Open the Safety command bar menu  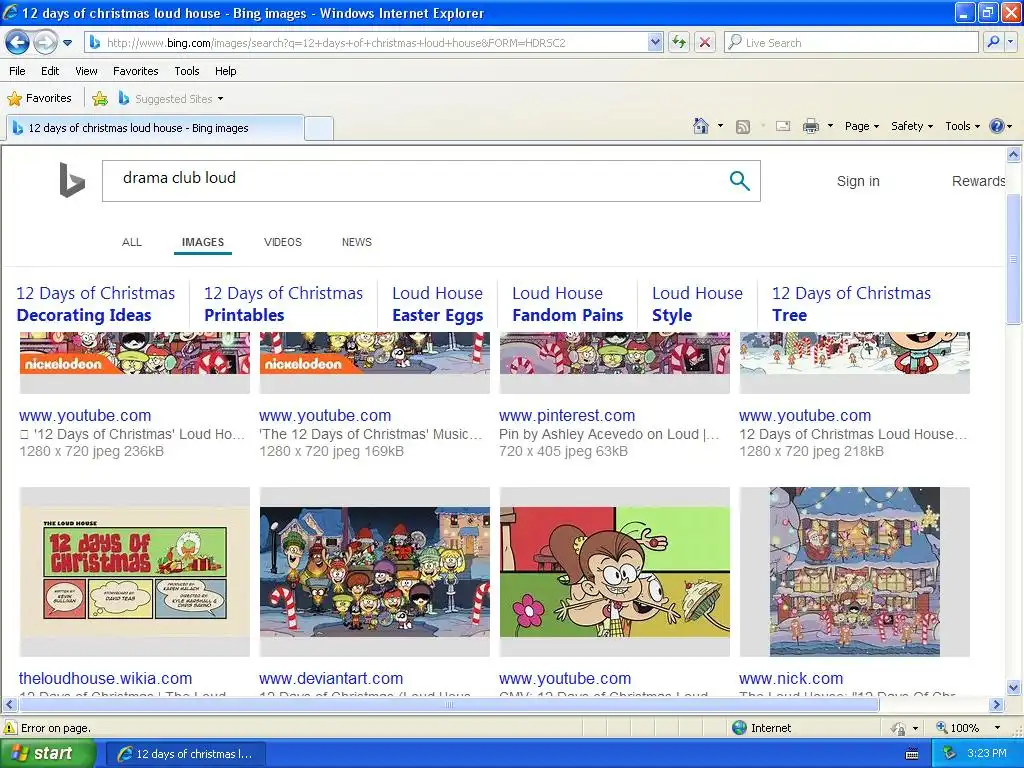pos(912,126)
